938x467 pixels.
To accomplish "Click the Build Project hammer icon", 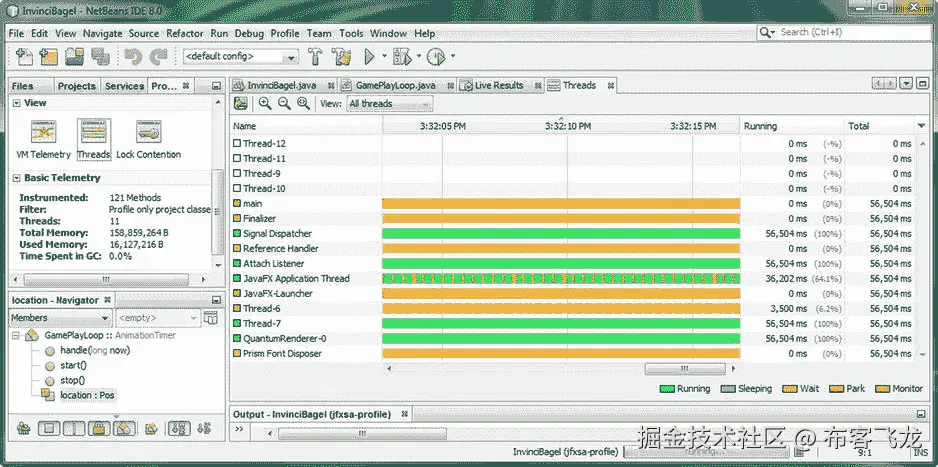I will pos(315,57).
